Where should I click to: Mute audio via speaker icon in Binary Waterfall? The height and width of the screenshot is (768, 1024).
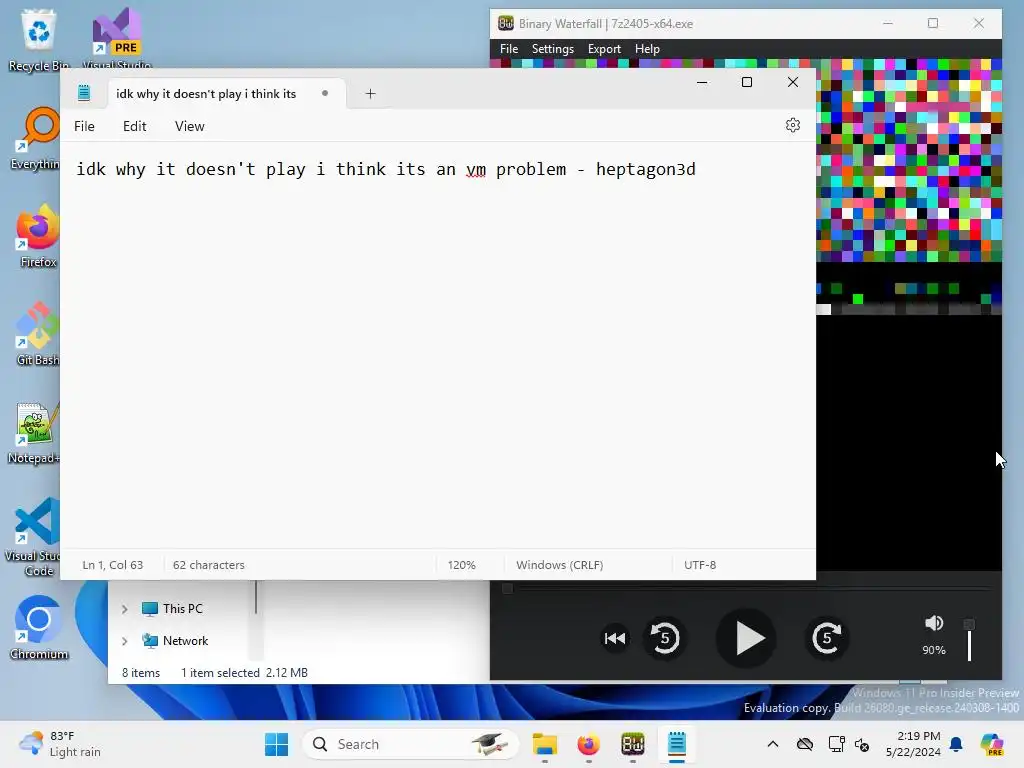[x=934, y=623]
